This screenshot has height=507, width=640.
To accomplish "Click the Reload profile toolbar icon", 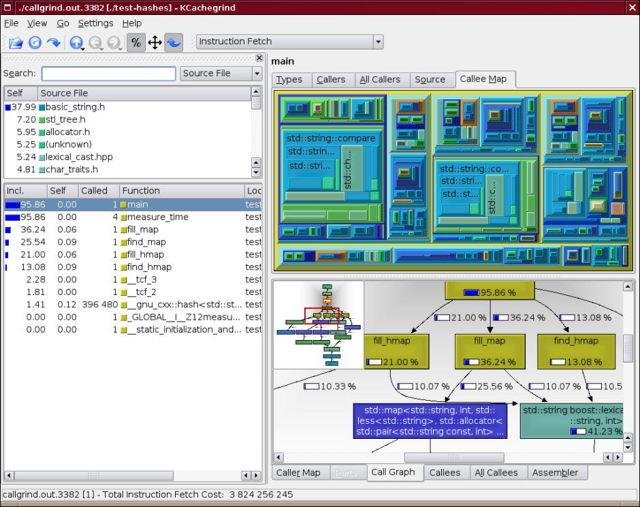I will (35, 42).
